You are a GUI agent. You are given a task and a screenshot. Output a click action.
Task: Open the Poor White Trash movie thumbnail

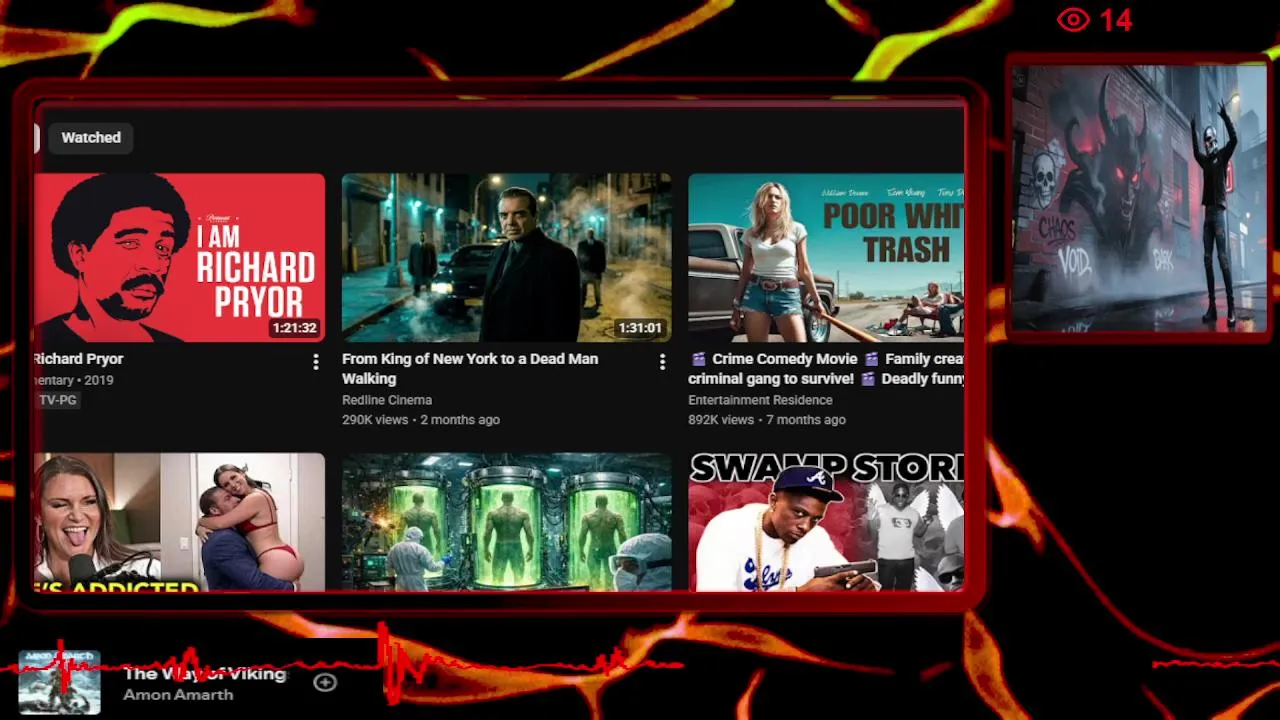tap(826, 258)
